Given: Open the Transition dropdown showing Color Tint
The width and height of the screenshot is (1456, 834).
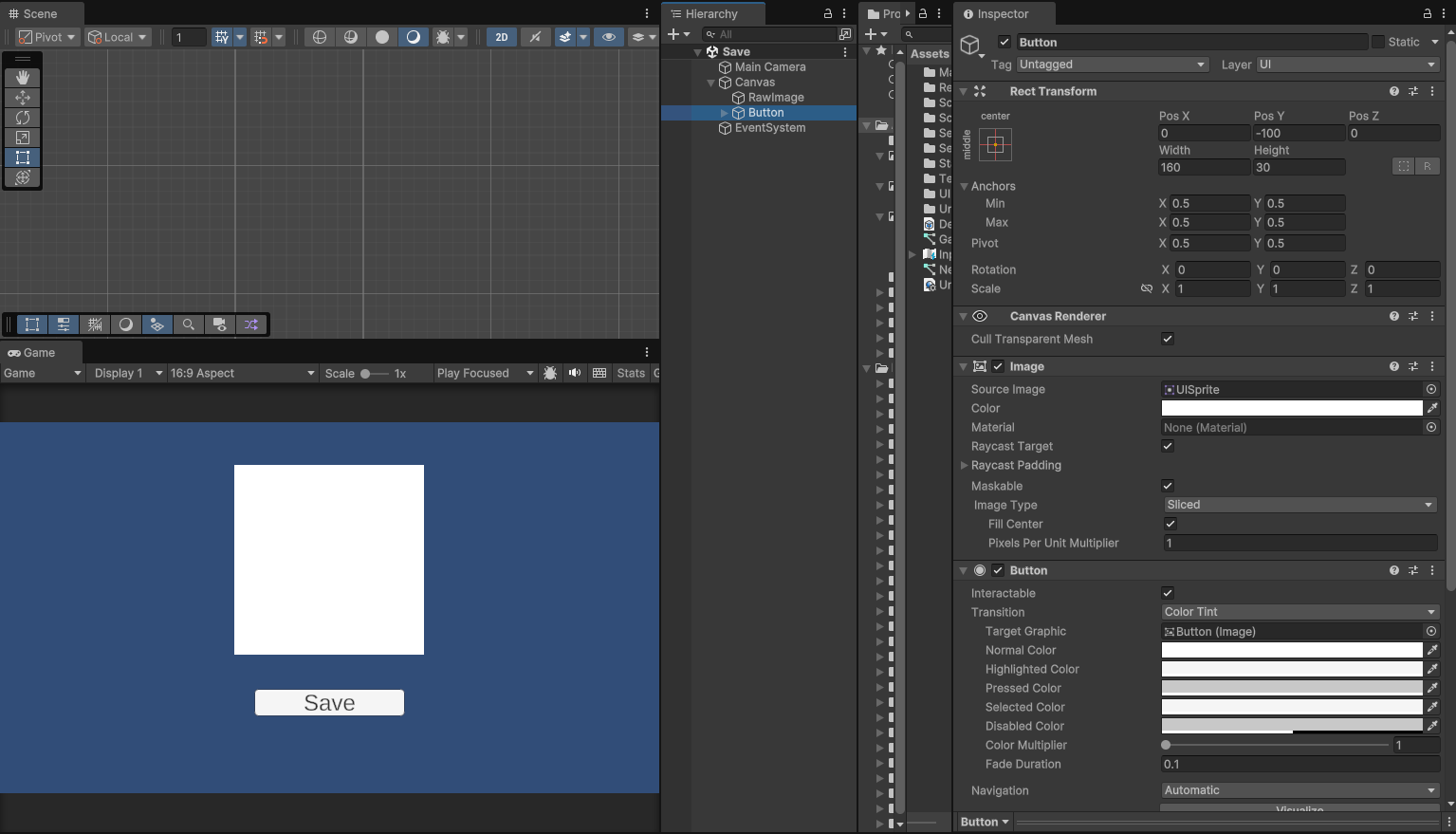Looking at the screenshot, I should pos(1299,612).
